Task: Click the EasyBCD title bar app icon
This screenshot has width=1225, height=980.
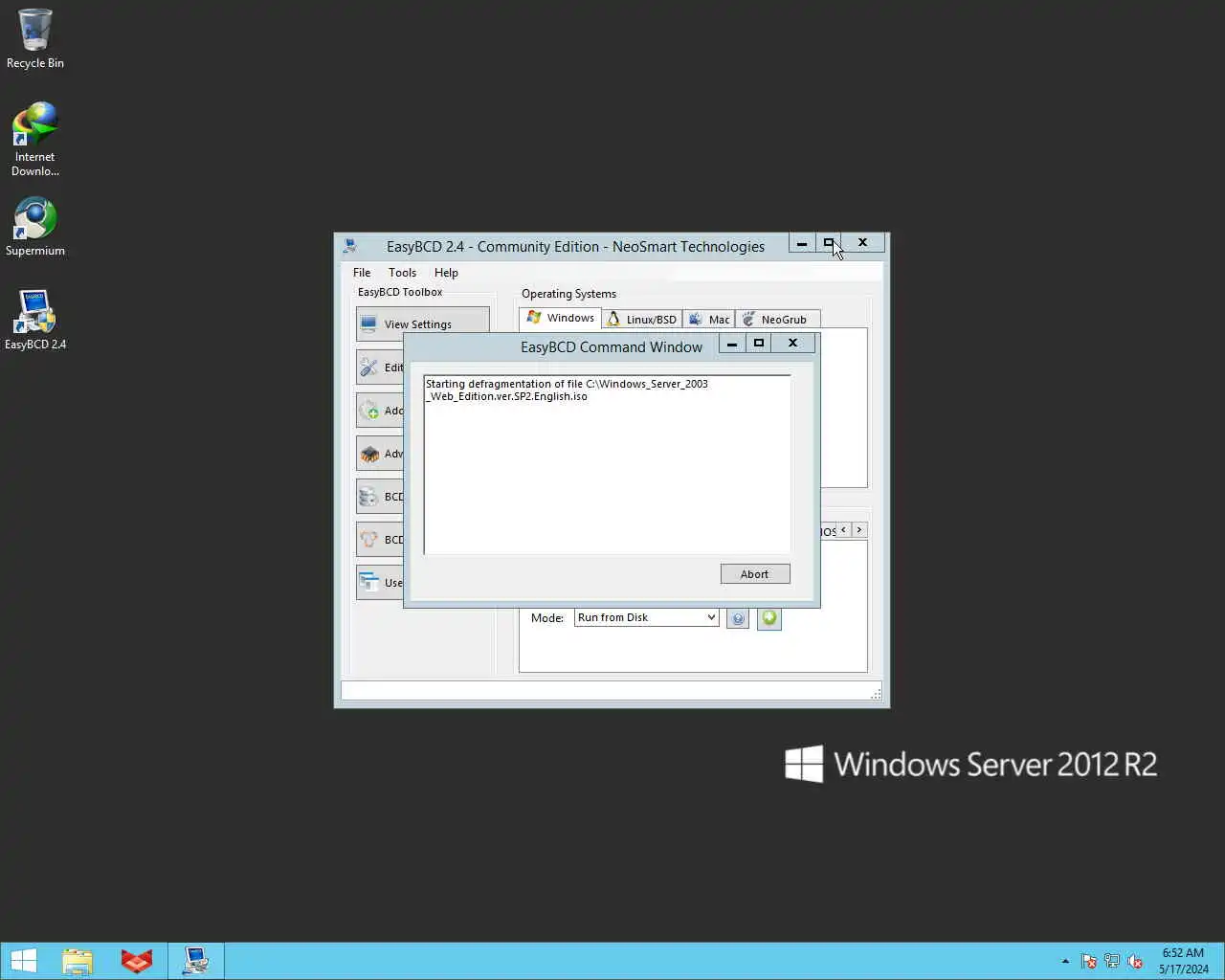Action: tap(350, 246)
